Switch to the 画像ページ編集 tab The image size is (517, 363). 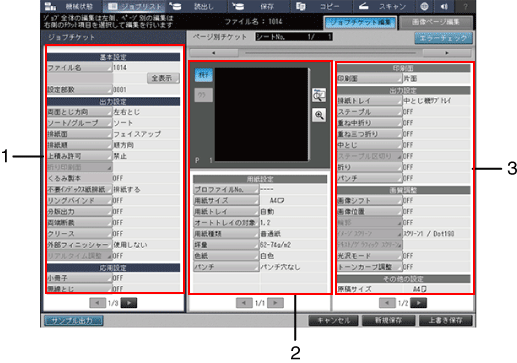(435, 22)
